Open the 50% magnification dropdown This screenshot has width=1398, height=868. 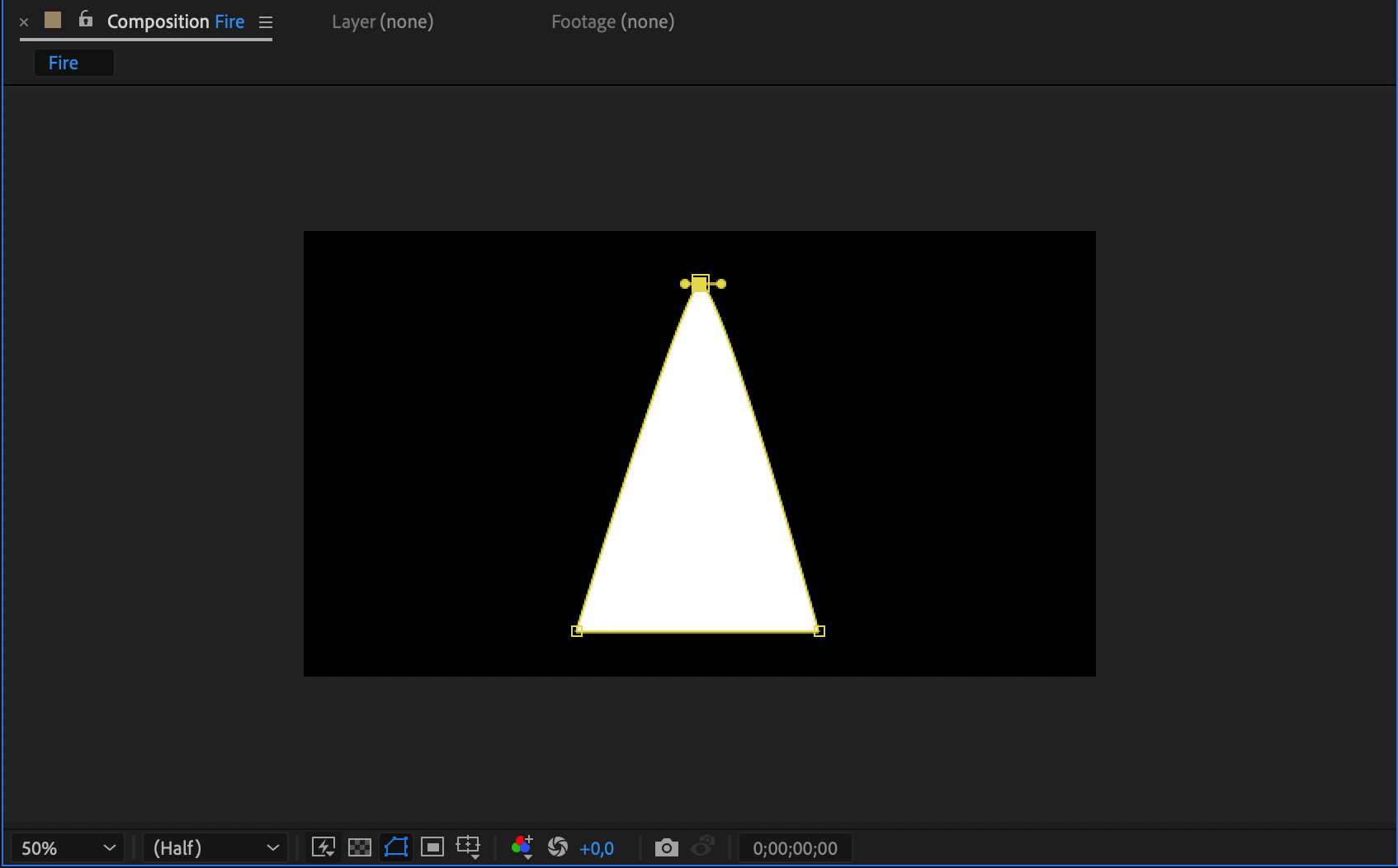pyautogui.click(x=67, y=848)
